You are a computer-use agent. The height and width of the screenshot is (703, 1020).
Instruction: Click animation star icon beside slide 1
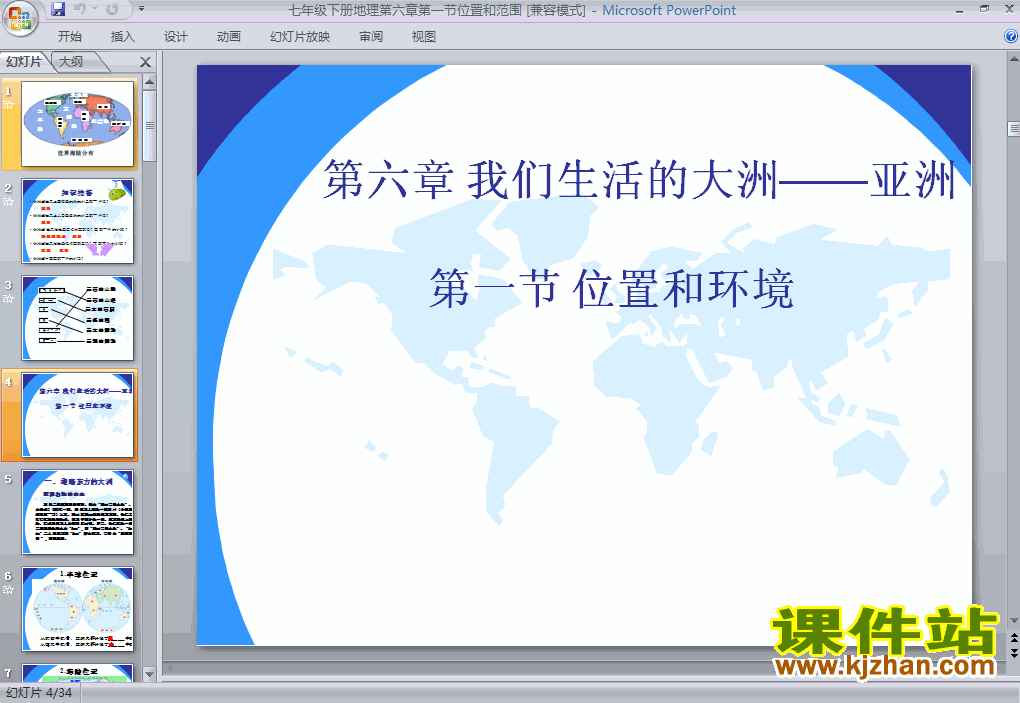click(8, 105)
